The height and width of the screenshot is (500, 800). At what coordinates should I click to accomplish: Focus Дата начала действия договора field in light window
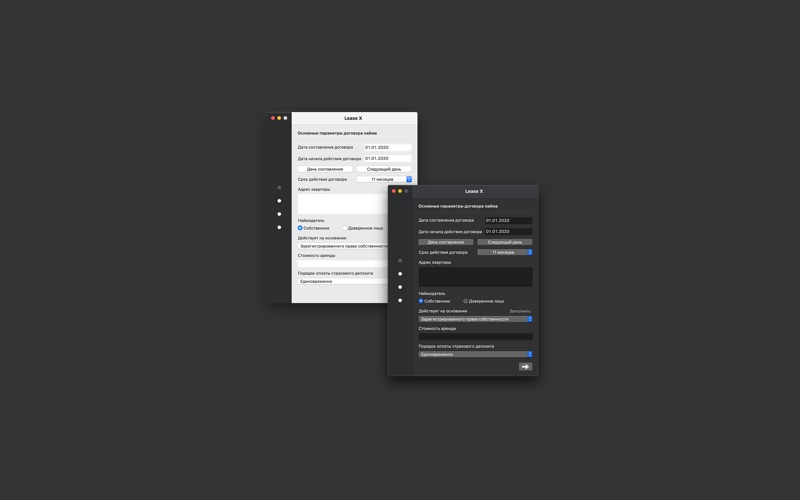(387, 159)
